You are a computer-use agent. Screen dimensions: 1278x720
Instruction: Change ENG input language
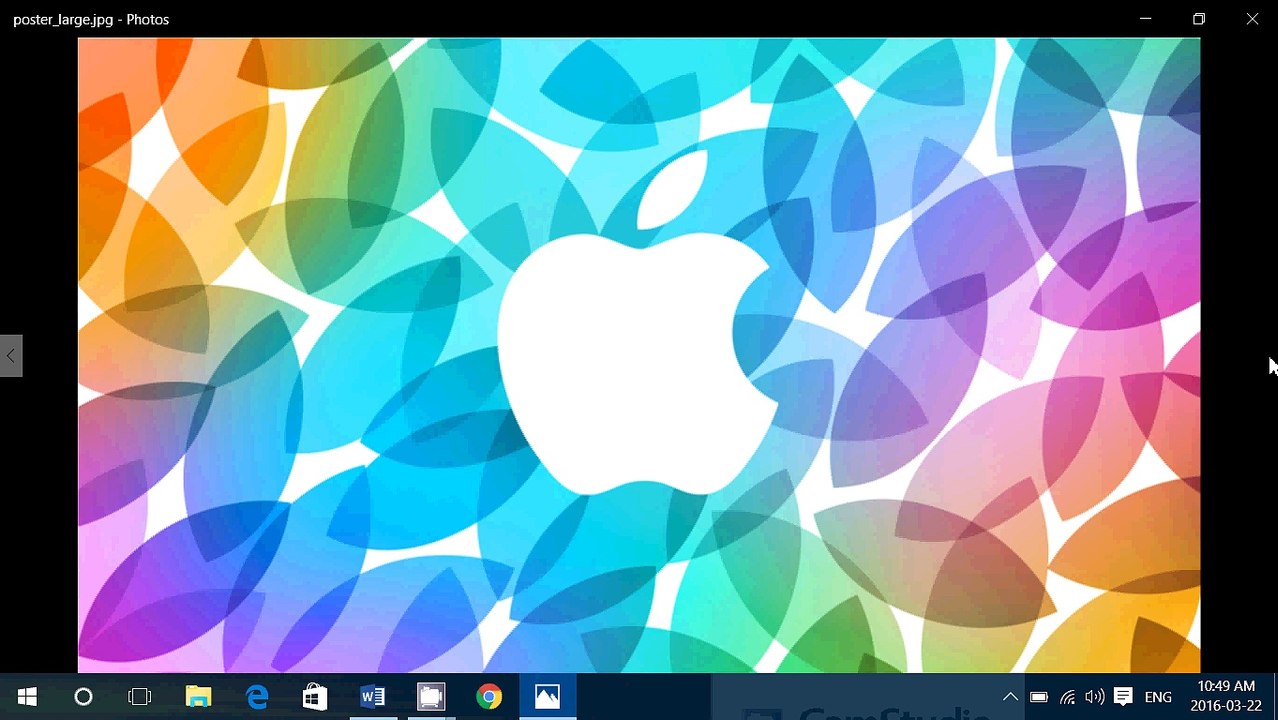[1158, 697]
